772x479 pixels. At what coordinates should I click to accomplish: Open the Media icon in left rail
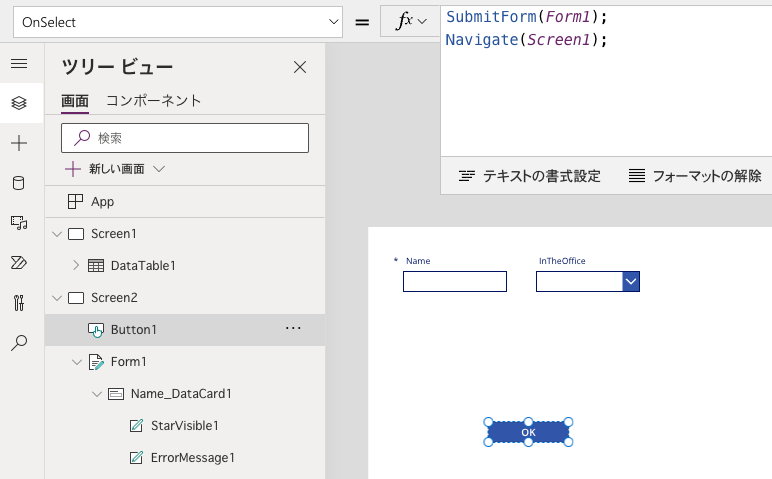(x=19, y=223)
